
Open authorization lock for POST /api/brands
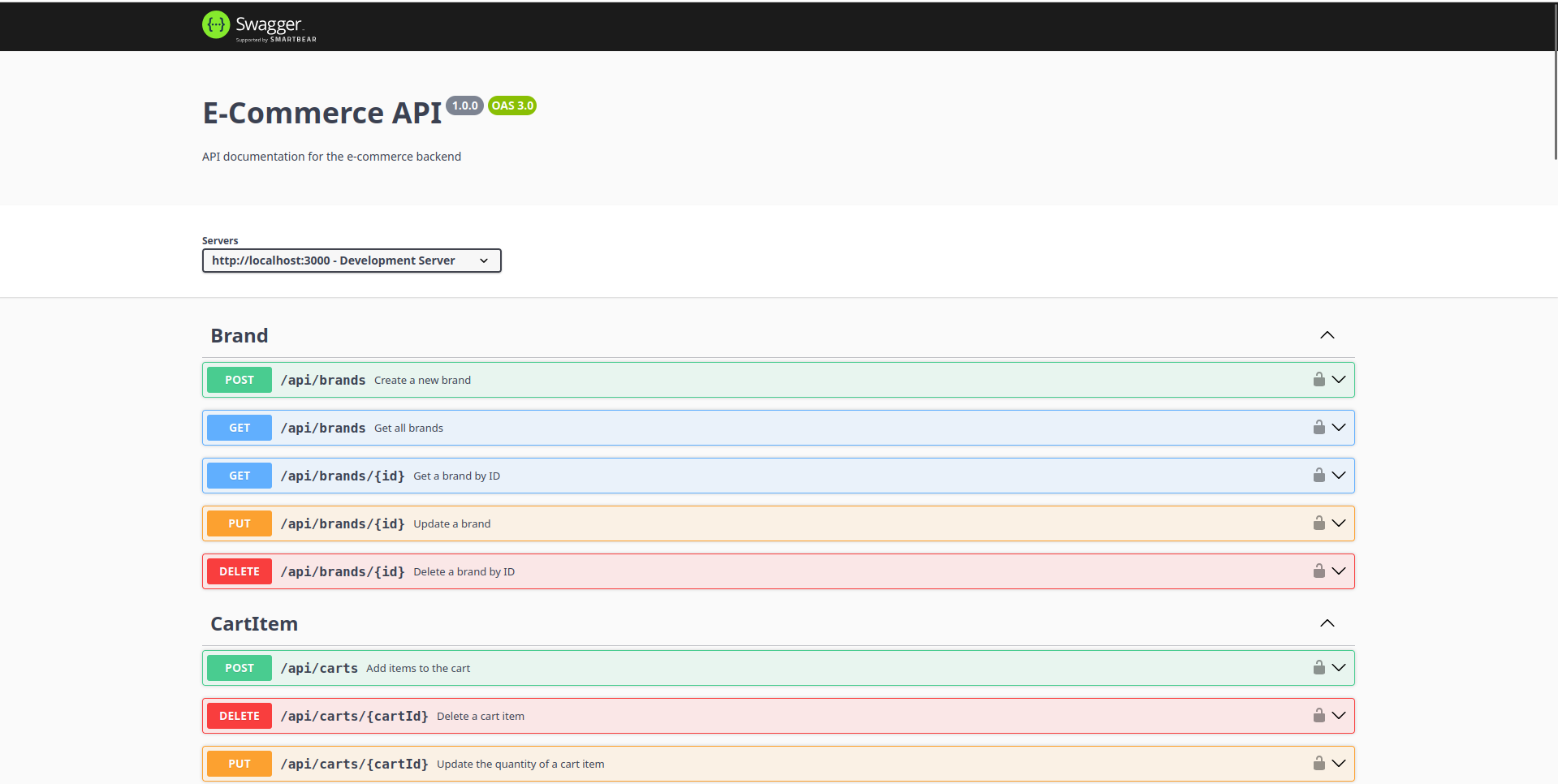[1318, 379]
